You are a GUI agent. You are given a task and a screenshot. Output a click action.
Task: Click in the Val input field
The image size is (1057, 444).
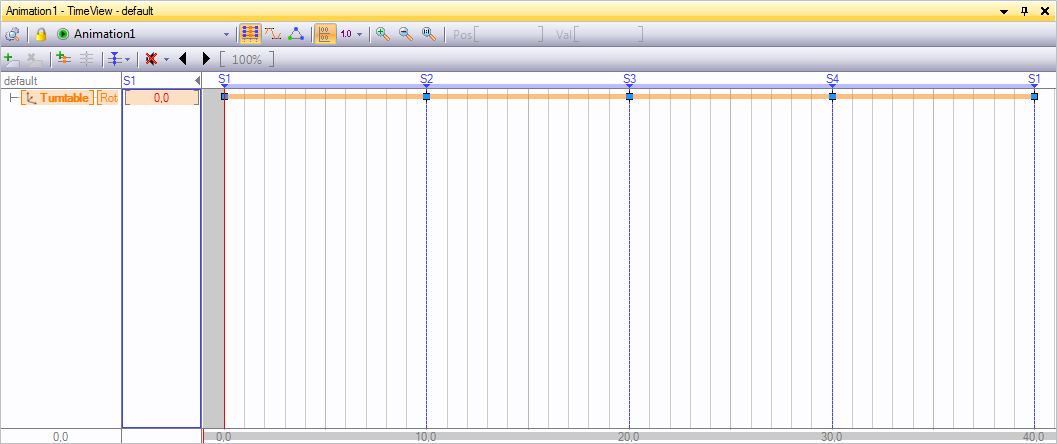click(x=609, y=34)
